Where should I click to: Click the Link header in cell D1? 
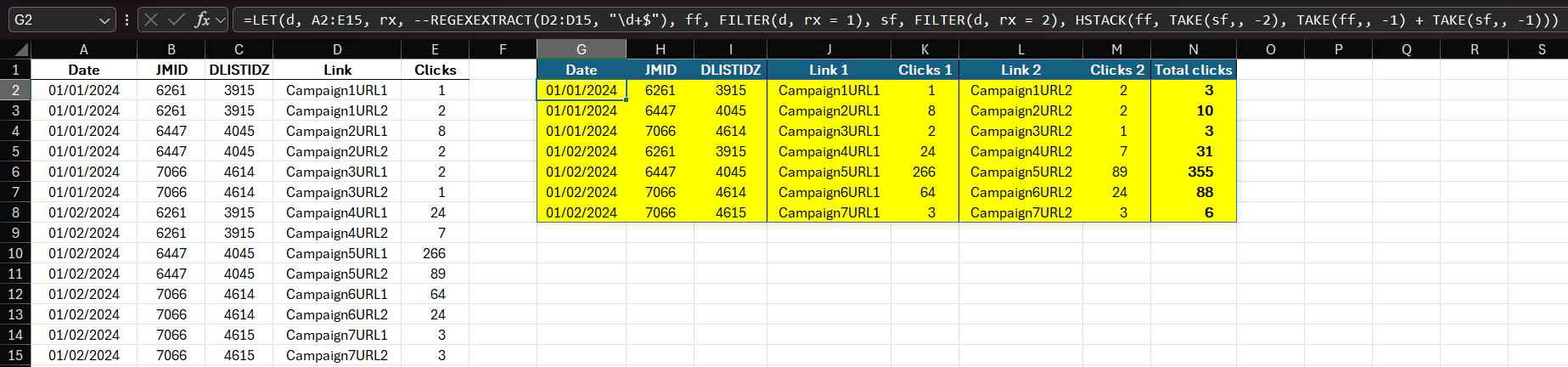pos(337,70)
